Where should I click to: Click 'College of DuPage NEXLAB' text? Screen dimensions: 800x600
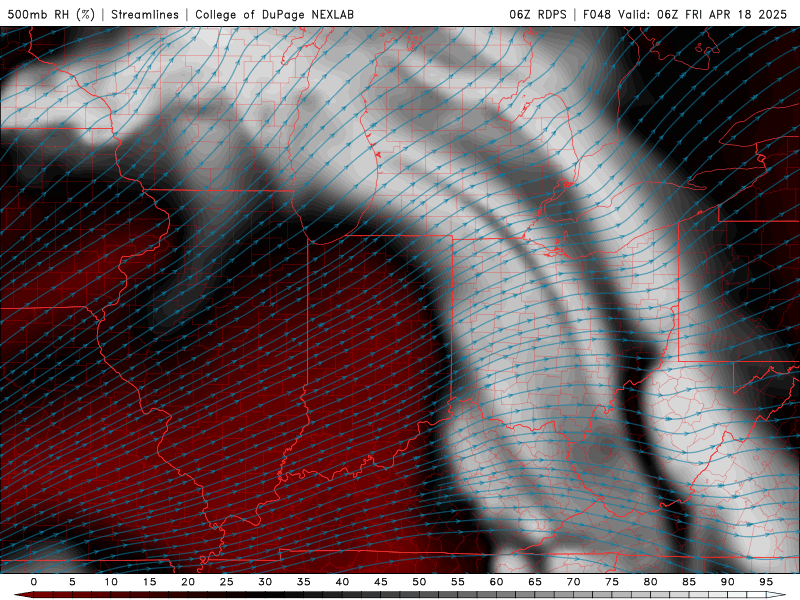click(274, 14)
